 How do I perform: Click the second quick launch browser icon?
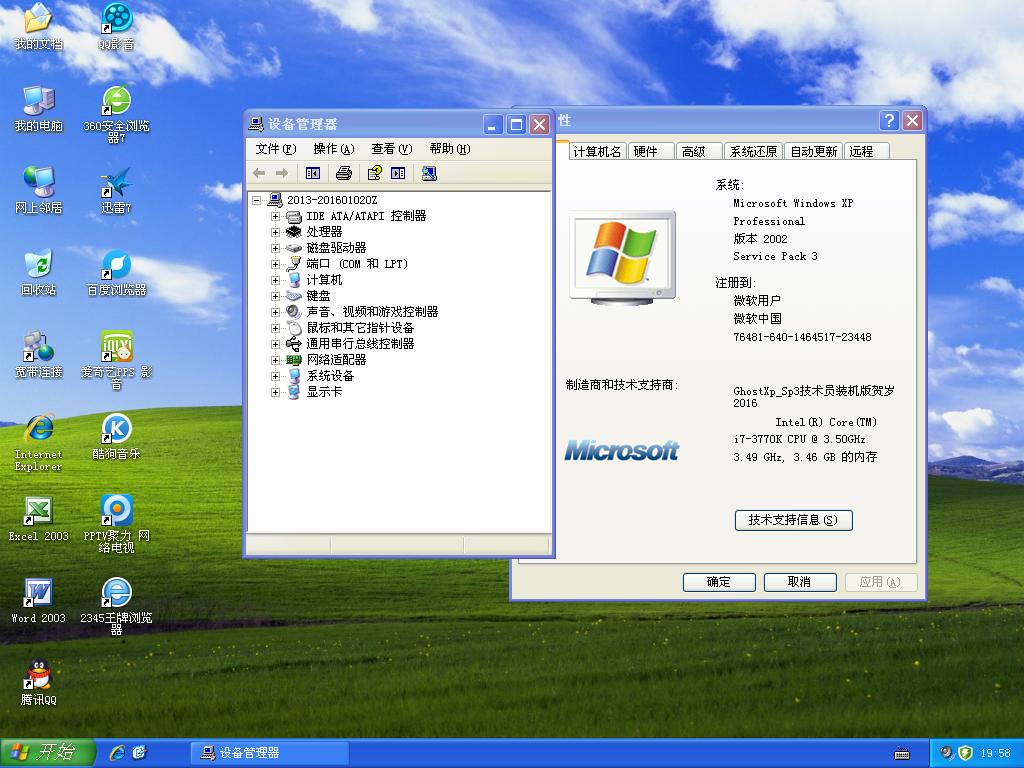click(x=139, y=753)
